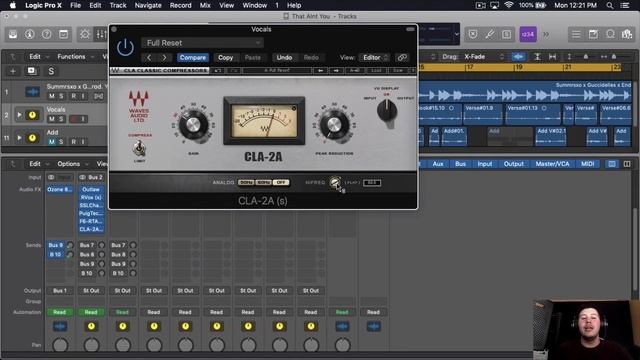Toggle the waveform zoom button
This screenshot has width=640, height=360.
coord(519,57)
